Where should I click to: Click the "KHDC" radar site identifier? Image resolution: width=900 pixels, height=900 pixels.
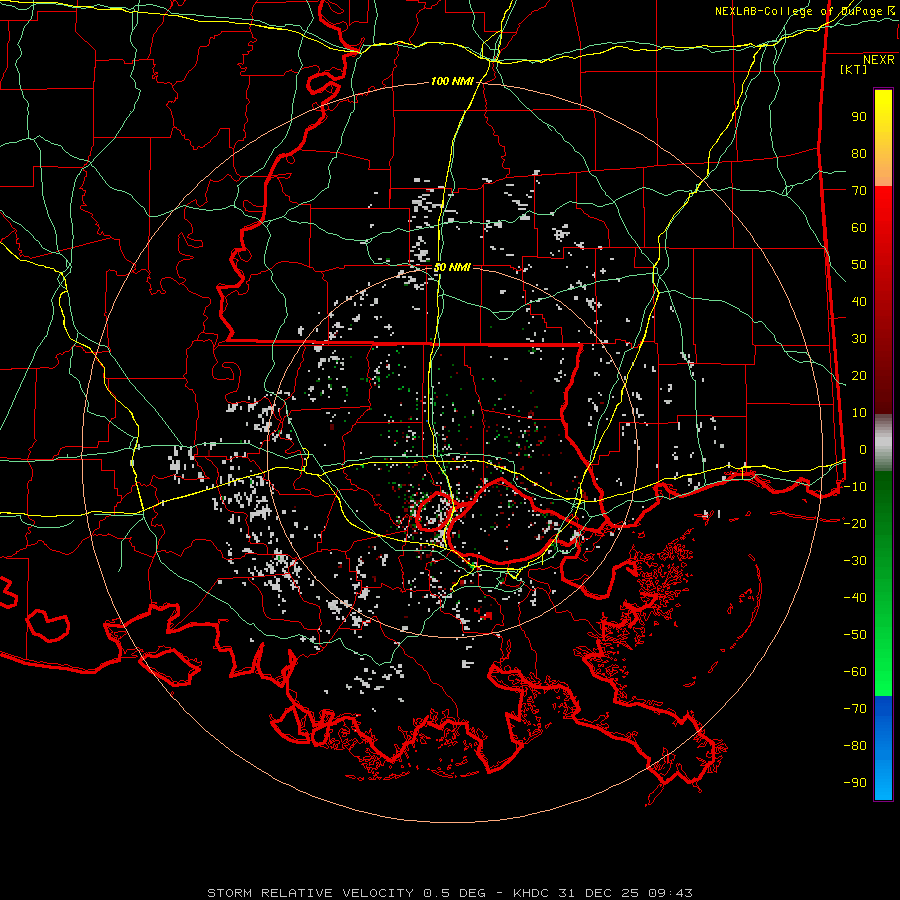[531, 893]
